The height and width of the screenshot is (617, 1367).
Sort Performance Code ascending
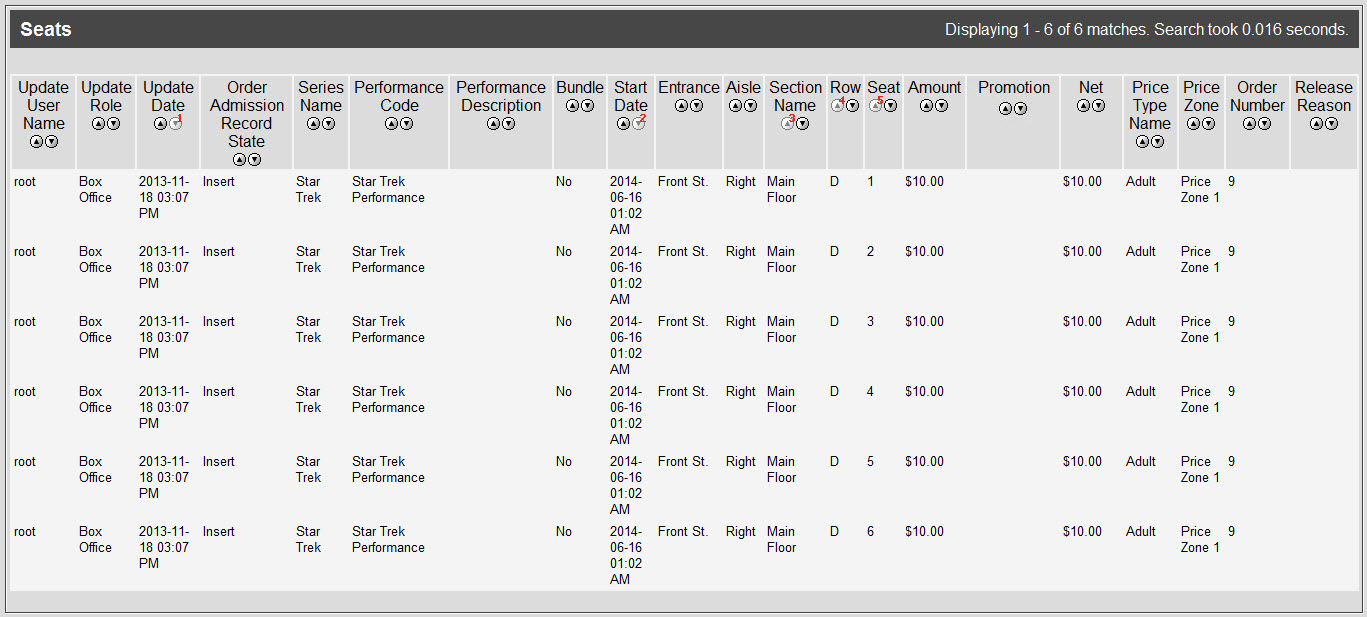point(392,124)
